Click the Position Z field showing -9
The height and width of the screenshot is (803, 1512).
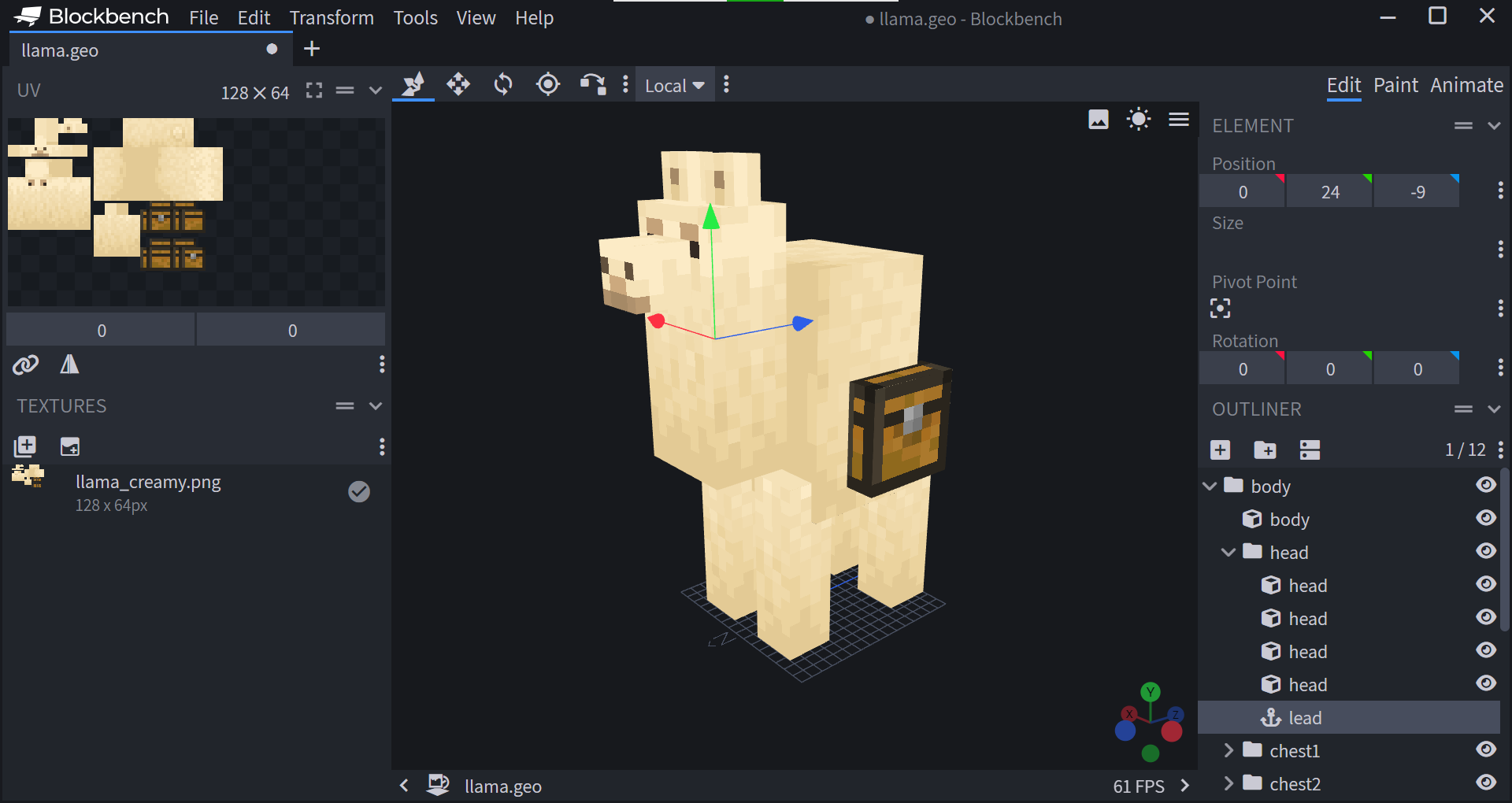1417,192
